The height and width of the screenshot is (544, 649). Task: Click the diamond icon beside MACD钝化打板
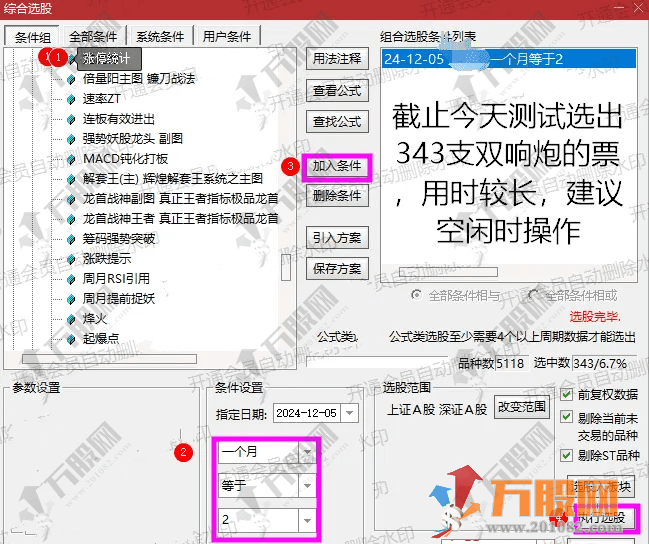tap(71, 159)
